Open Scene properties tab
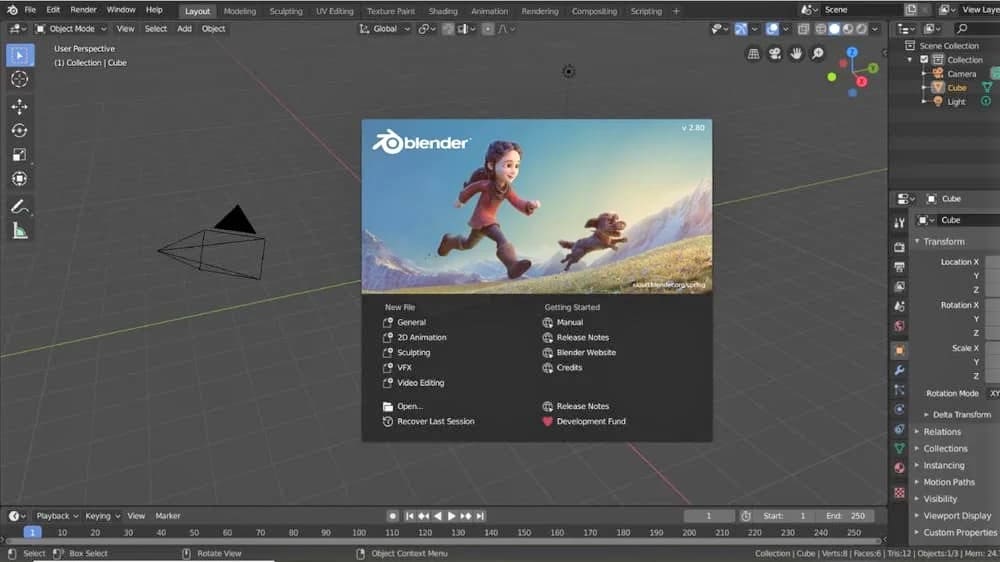1000x562 pixels. 899,306
